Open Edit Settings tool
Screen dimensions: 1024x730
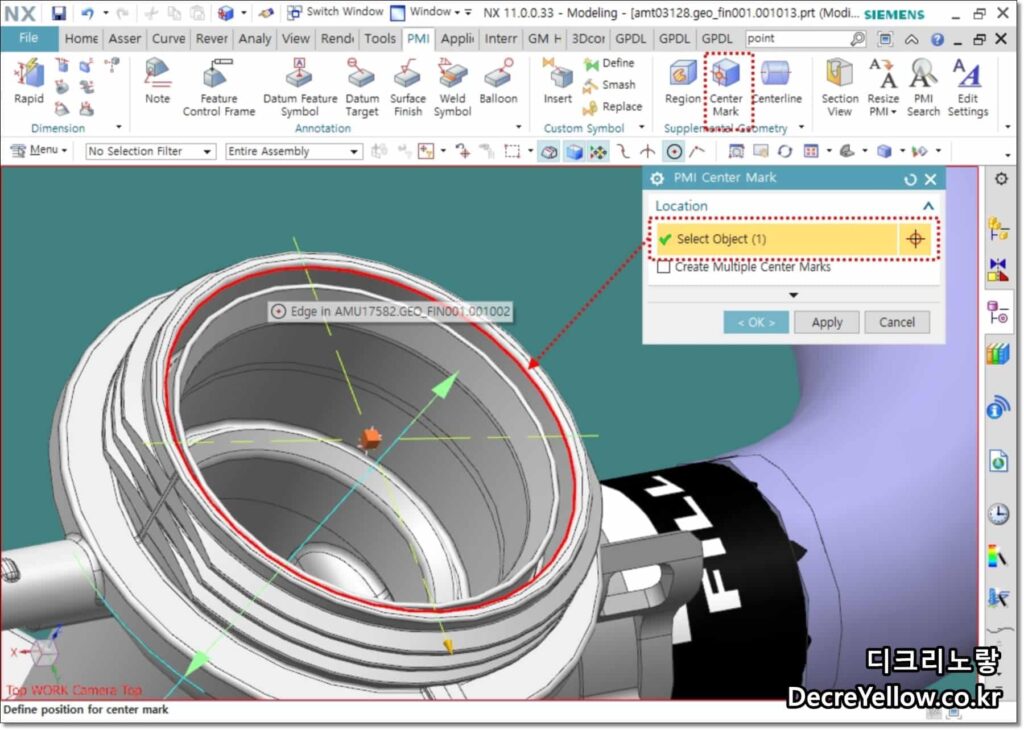pos(968,88)
